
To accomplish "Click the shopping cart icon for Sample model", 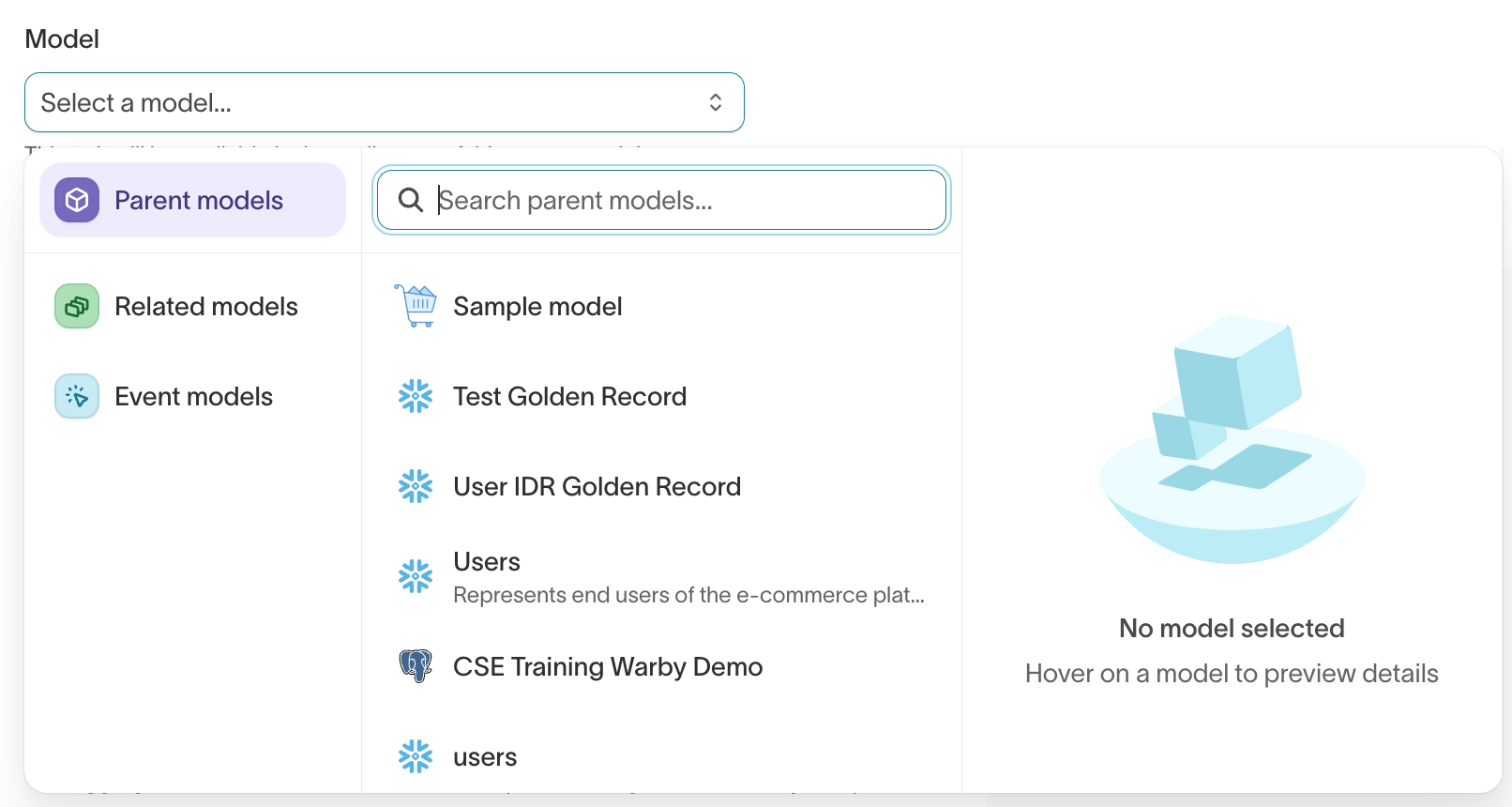I will pyautogui.click(x=416, y=306).
